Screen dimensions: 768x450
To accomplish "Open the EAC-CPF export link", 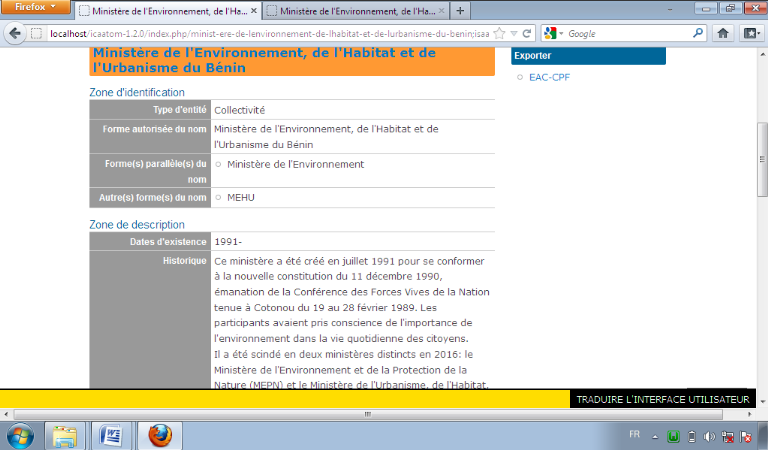I will [549, 77].
